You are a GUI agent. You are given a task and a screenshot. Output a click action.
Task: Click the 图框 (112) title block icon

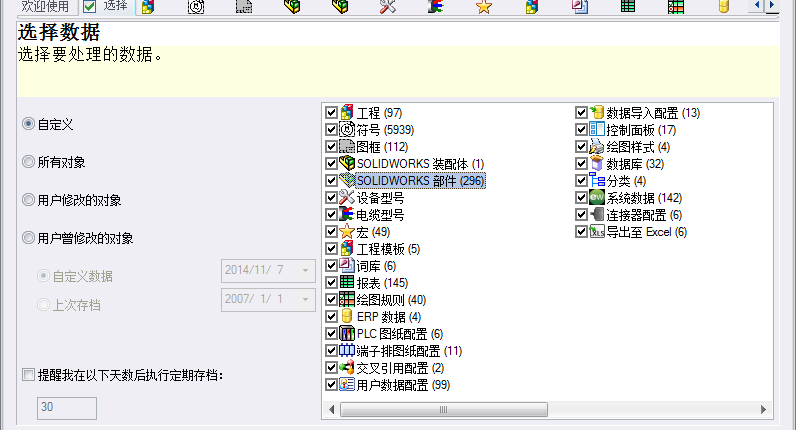[347, 146]
